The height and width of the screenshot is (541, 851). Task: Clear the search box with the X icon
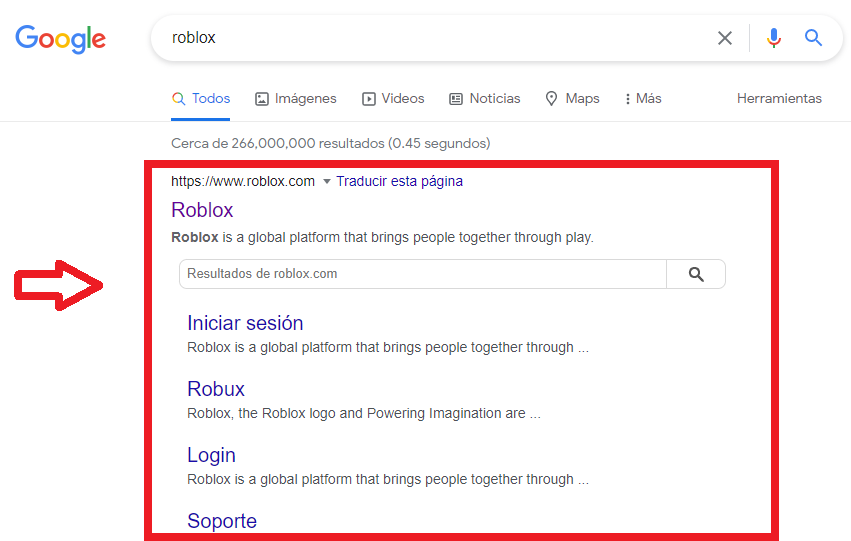[725, 38]
